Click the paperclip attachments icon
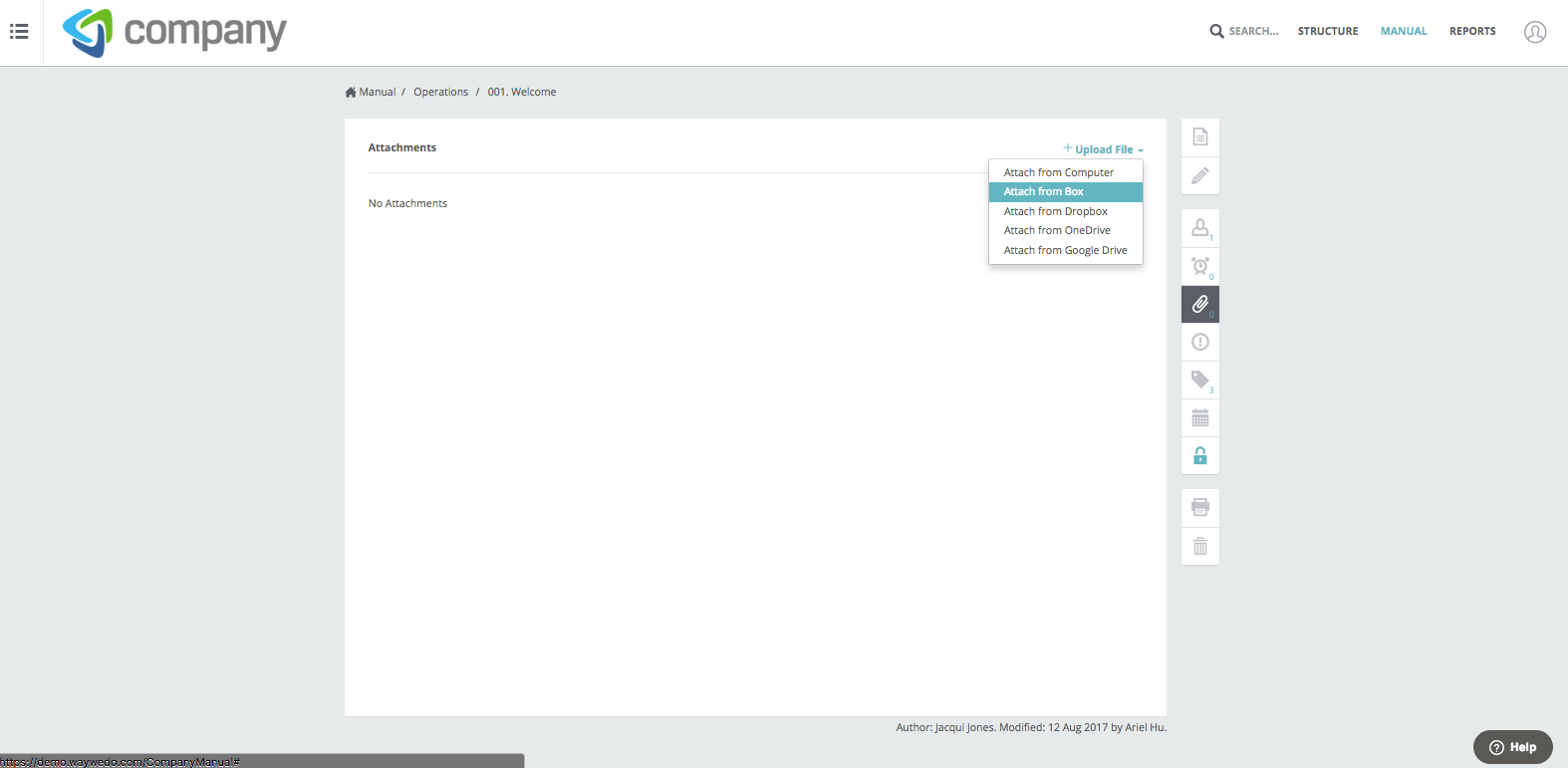This screenshot has width=1568, height=768. point(1200,304)
